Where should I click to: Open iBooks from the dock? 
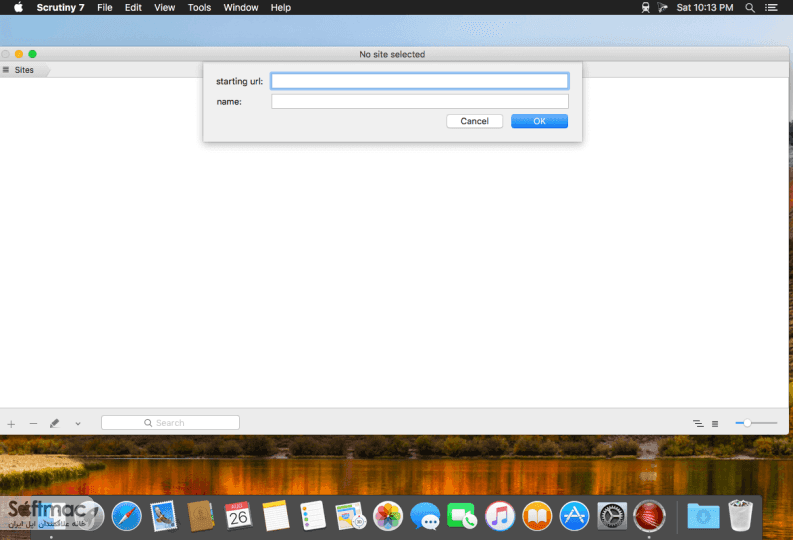coord(537,516)
